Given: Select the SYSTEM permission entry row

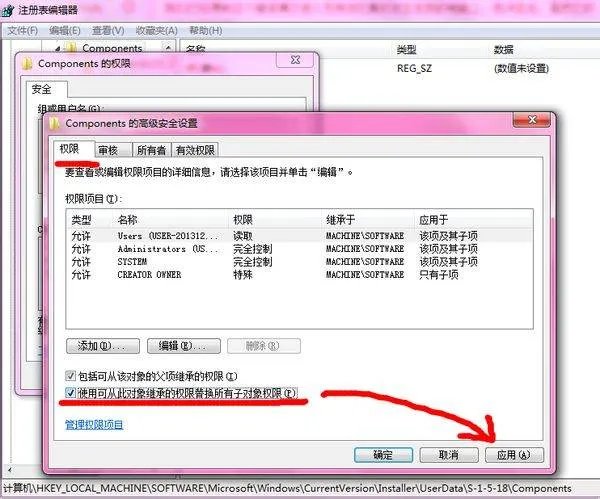Looking at the screenshot, I should 299,262.
